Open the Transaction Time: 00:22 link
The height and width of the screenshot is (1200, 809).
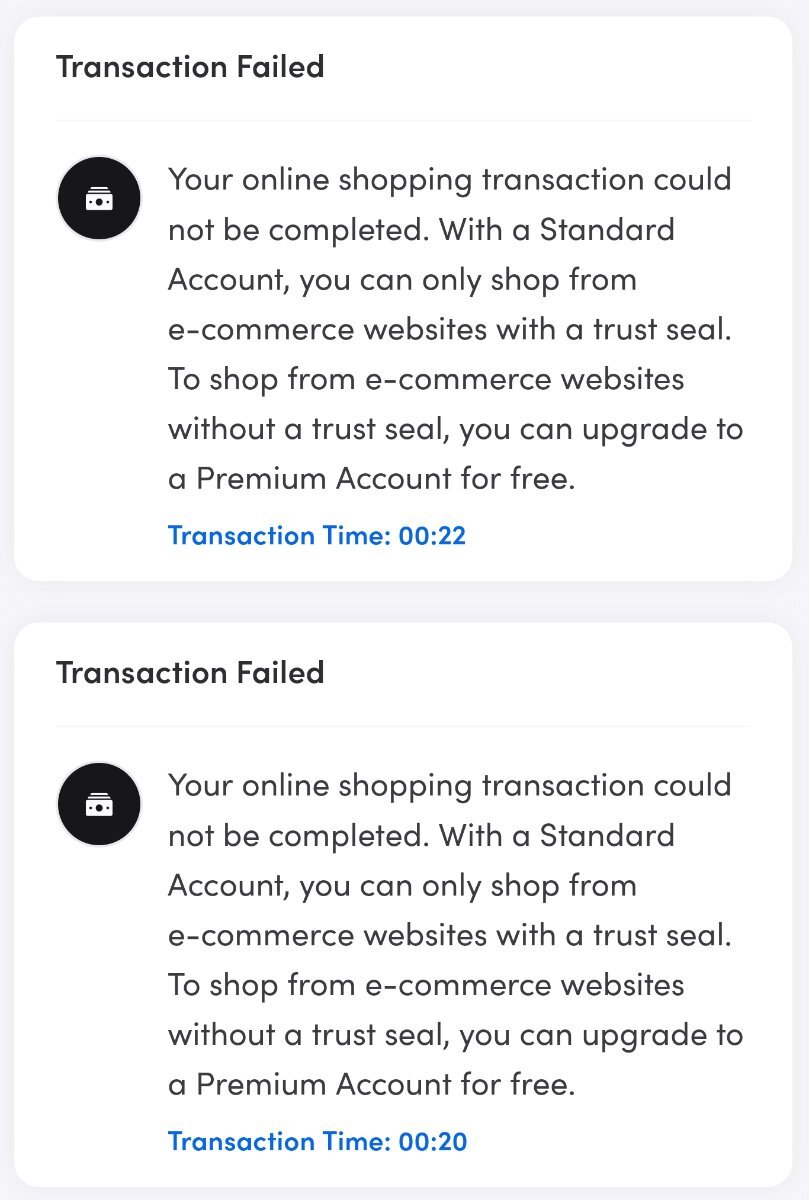click(x=317, y=536)
